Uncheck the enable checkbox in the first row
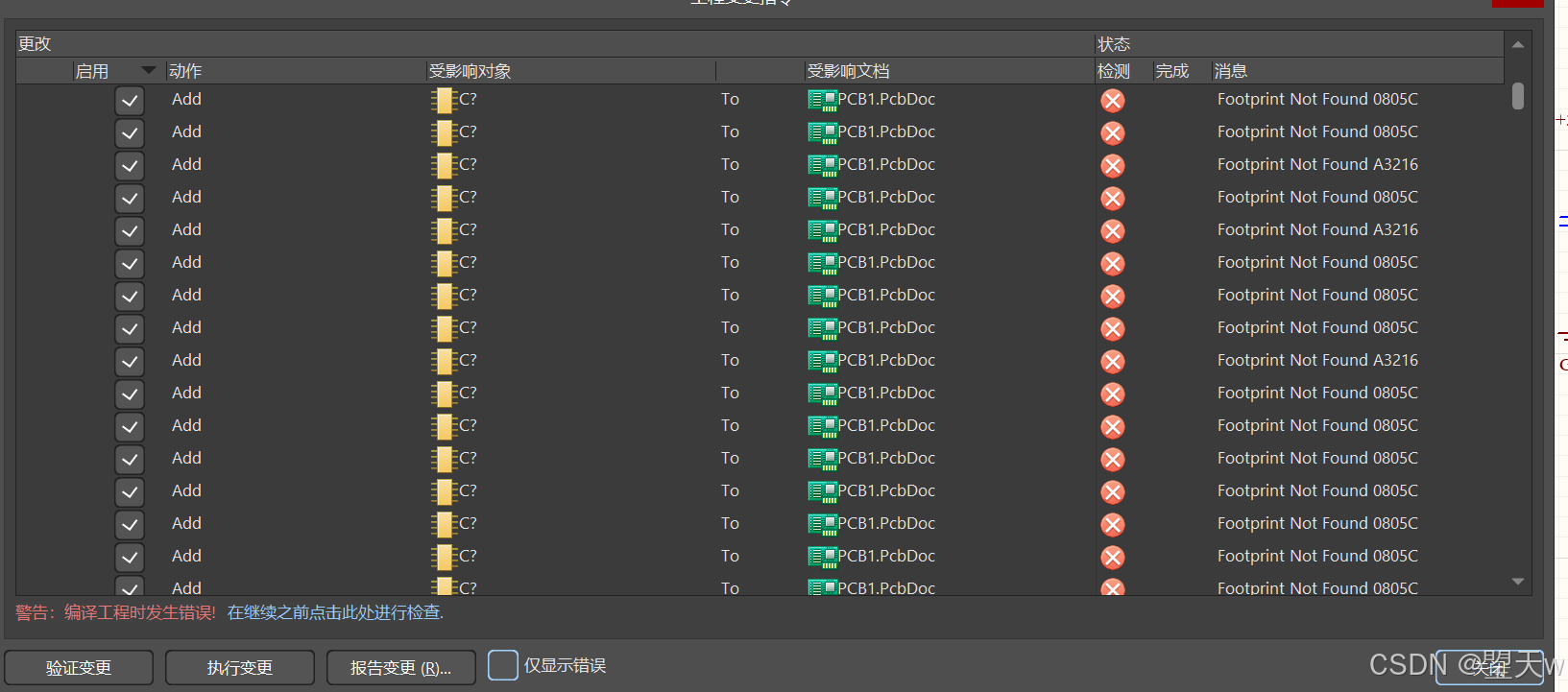Screen dimensions: 1568x692 coord(130,101)
